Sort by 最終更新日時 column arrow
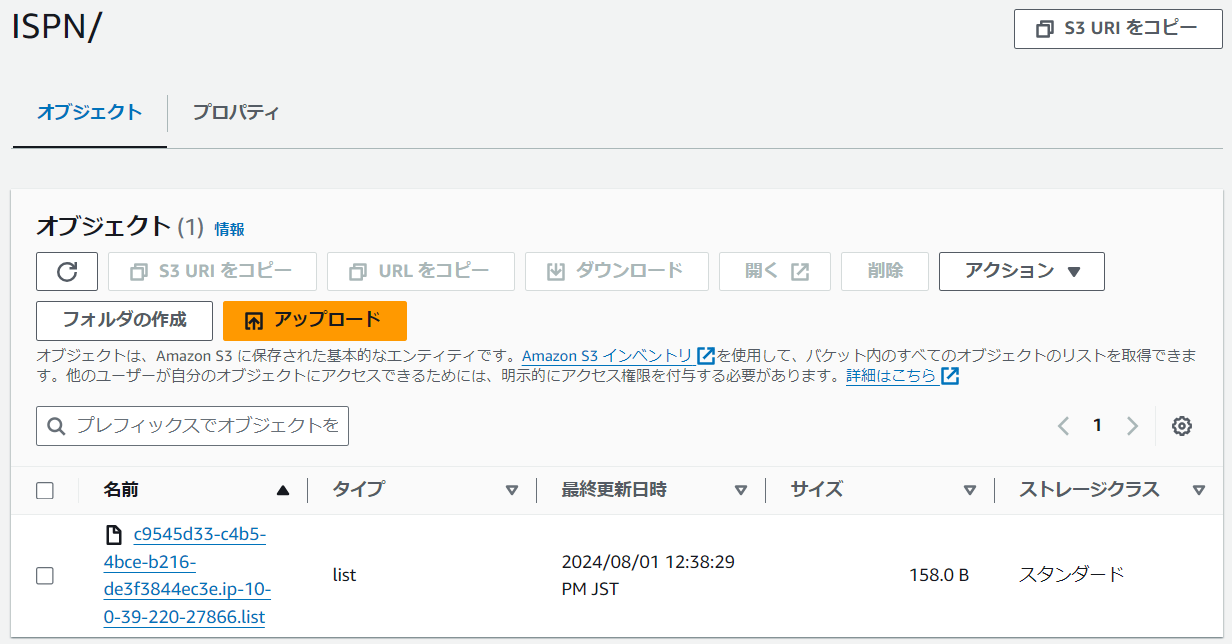 (x=741, y=490)
